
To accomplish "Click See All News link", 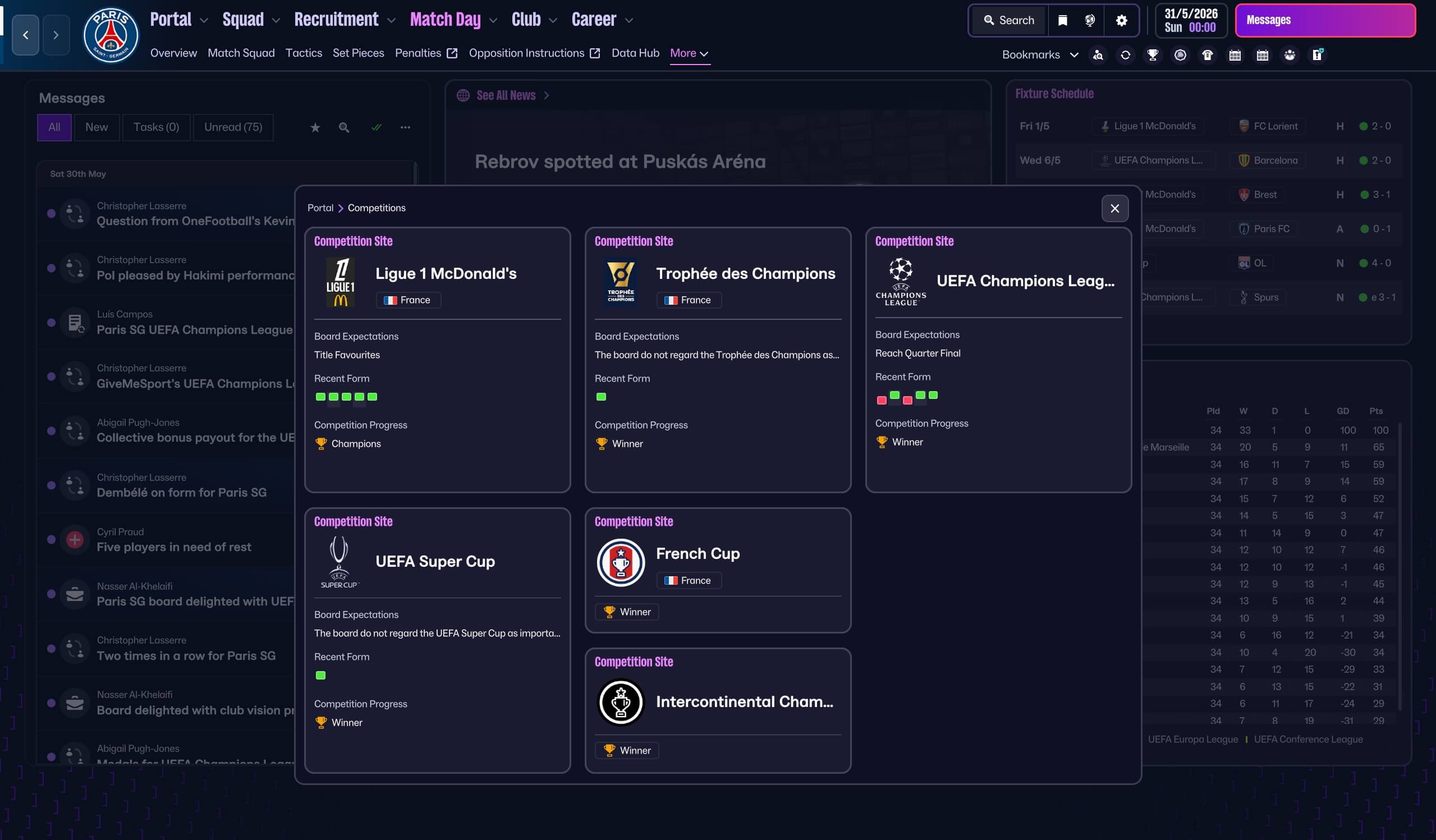I will [506, 95].
